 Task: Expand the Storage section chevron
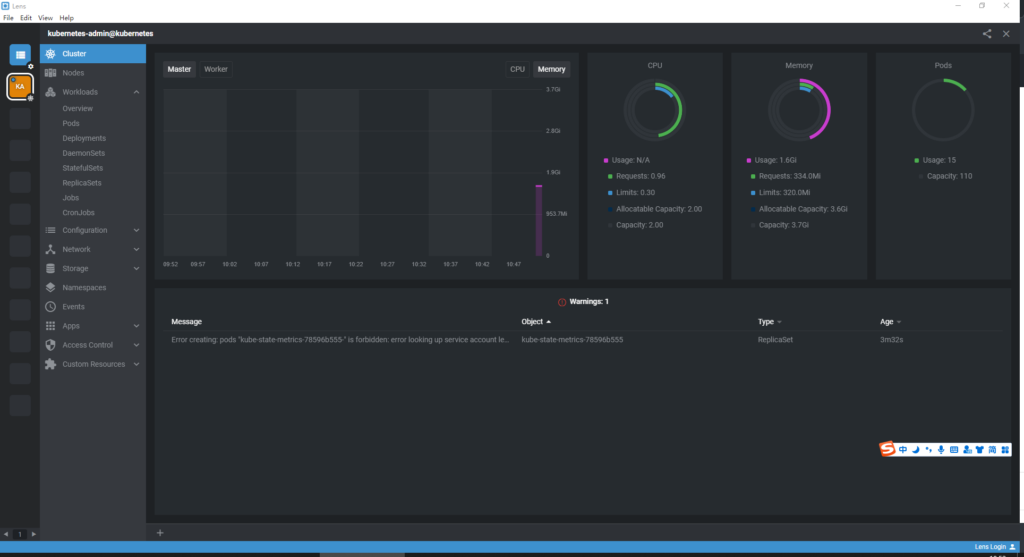(x=136, y=268)
